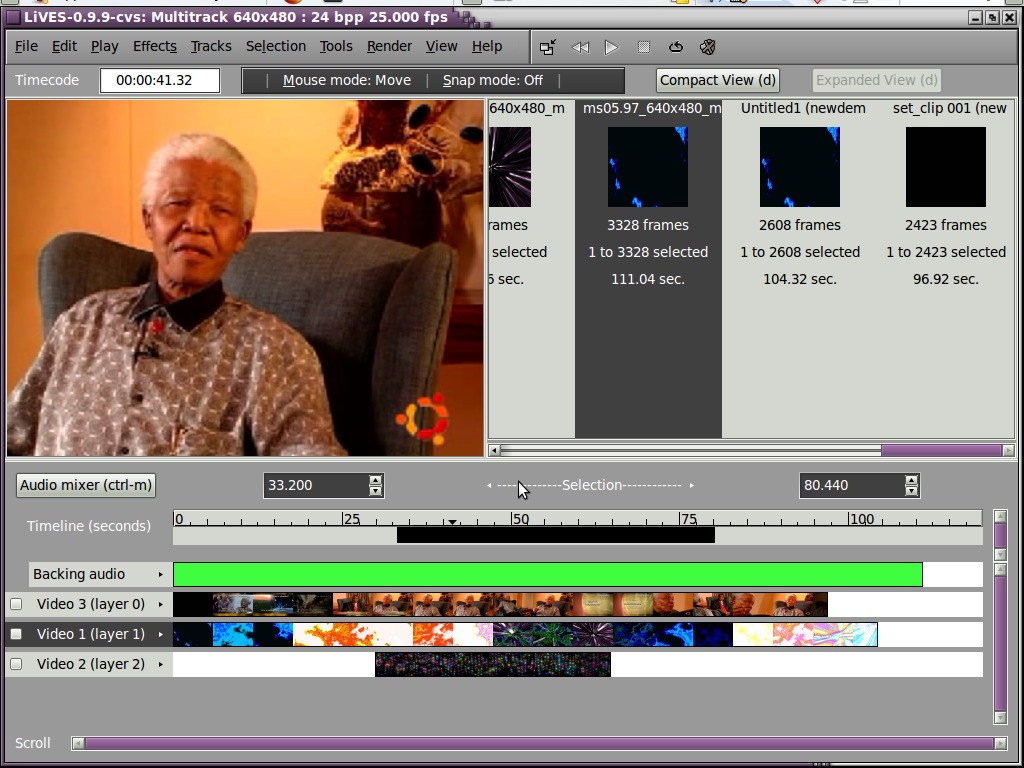Click the left arrow beside Selection label

[x=489, y=486]
